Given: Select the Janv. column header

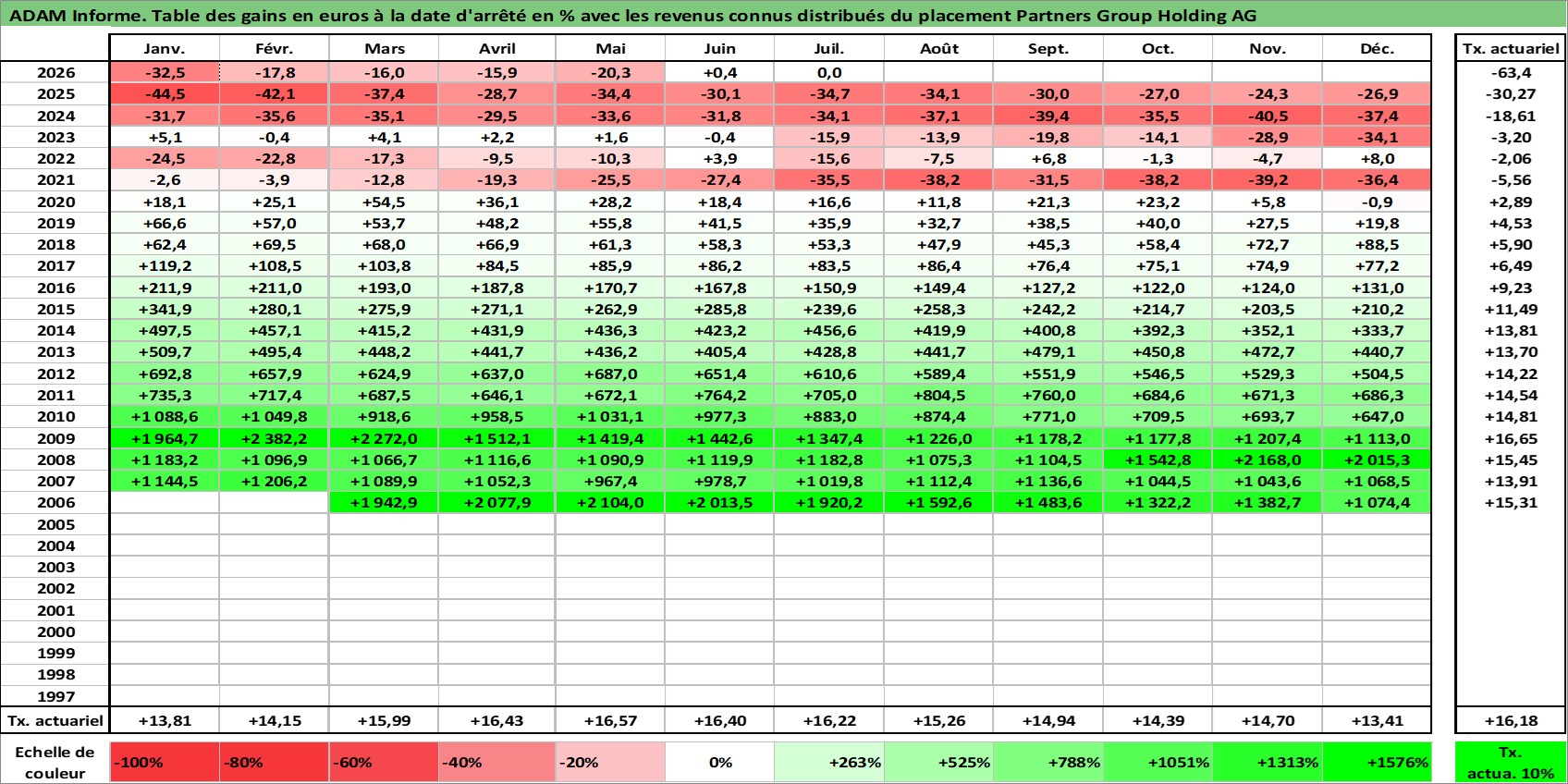Looking at the screenshot, I should [x=165, y=49].
